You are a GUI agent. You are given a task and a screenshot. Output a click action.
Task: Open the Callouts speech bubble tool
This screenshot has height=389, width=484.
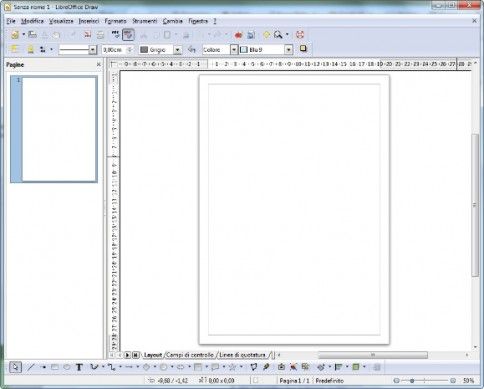[215, 367]
